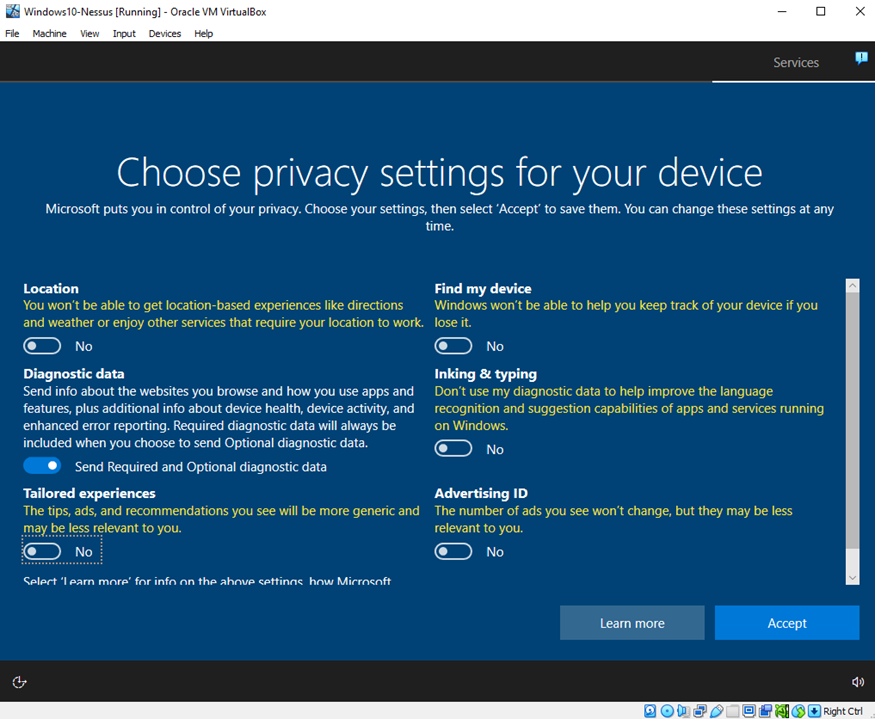Click the Accept button

point(786,623)
